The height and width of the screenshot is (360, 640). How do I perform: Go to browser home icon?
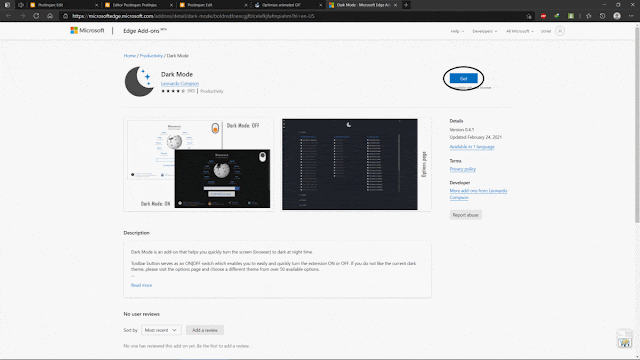point(50,16)
